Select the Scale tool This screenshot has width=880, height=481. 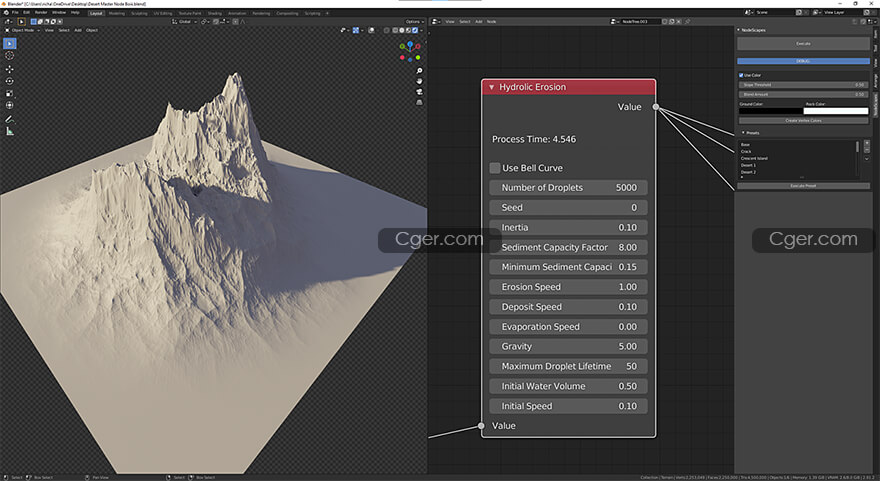click(x=10, y=93)
